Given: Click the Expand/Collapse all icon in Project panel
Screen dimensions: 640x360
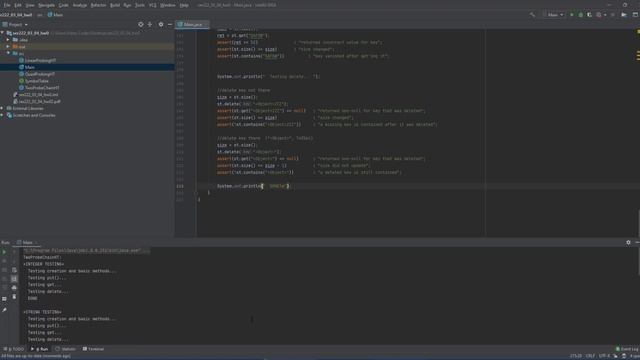Looking at the screenshot, I should pyautogui.click(x=150, y=24).
